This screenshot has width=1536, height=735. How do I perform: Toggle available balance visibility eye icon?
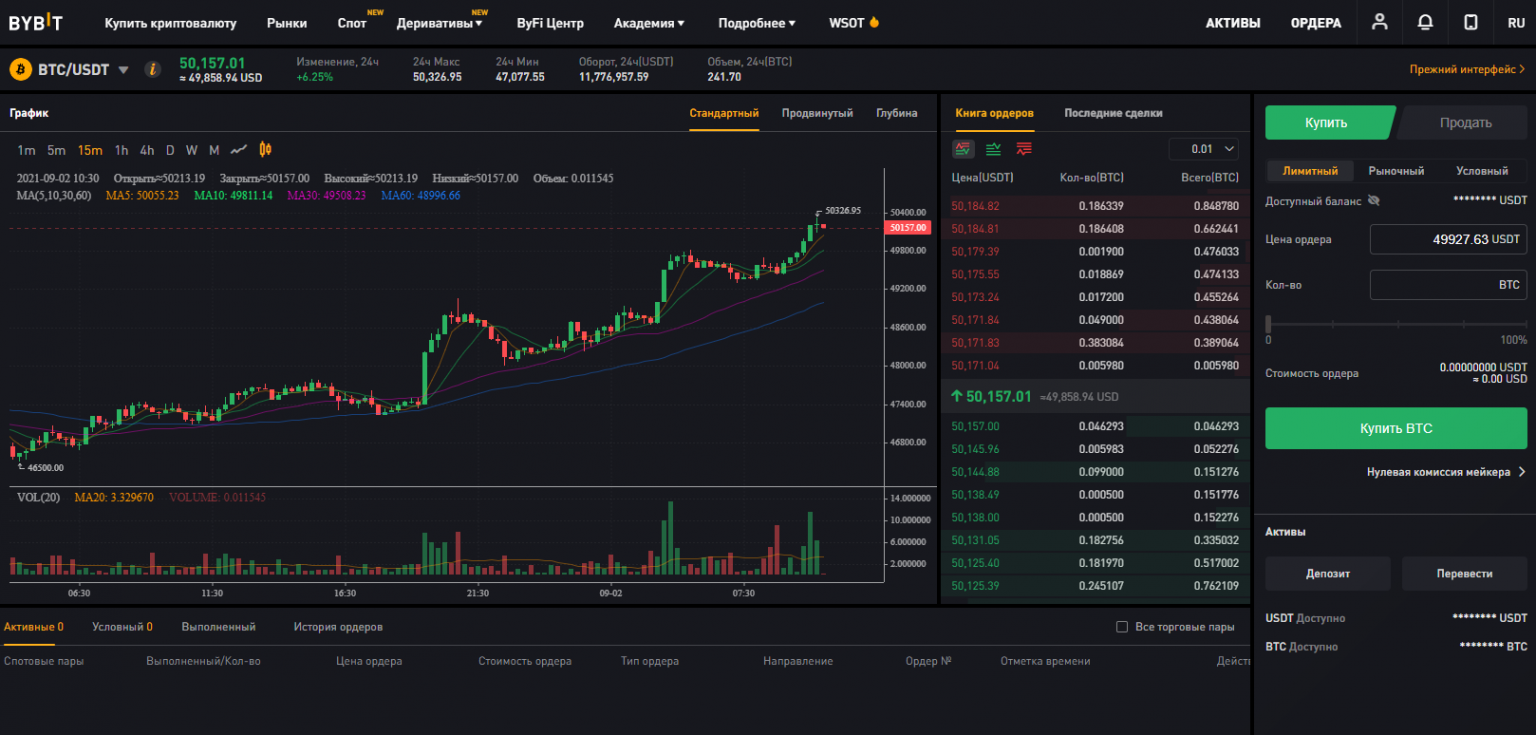click(1373, 200)
